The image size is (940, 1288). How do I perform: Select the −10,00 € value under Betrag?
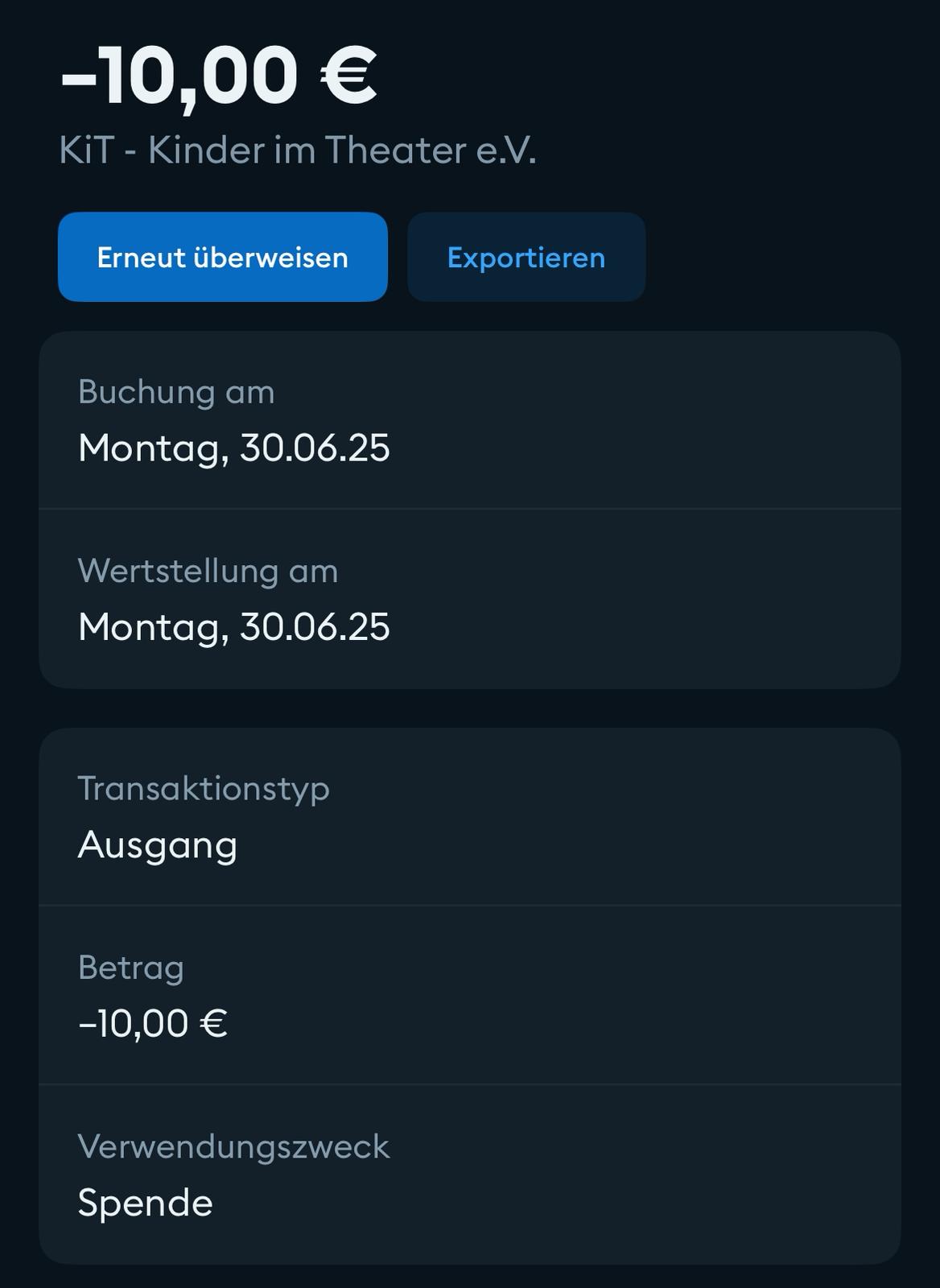click(x=153, y=1023)
